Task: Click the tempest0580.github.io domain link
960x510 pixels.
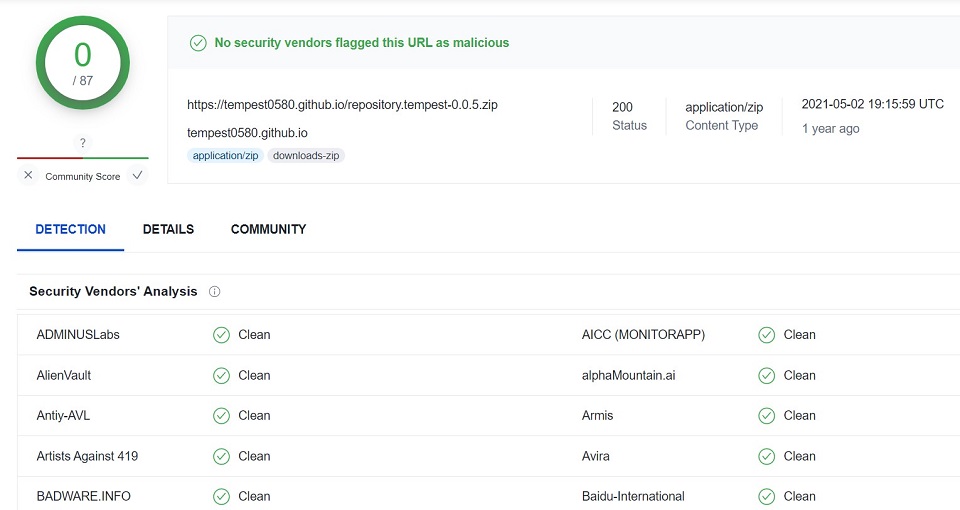Action: click(247, 133)
